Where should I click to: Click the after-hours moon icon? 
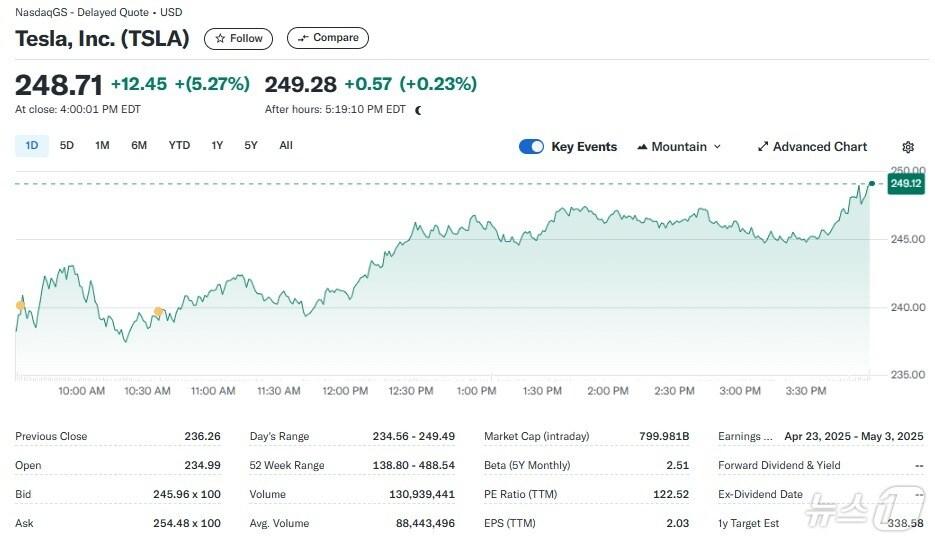click(x=418, y=110)
